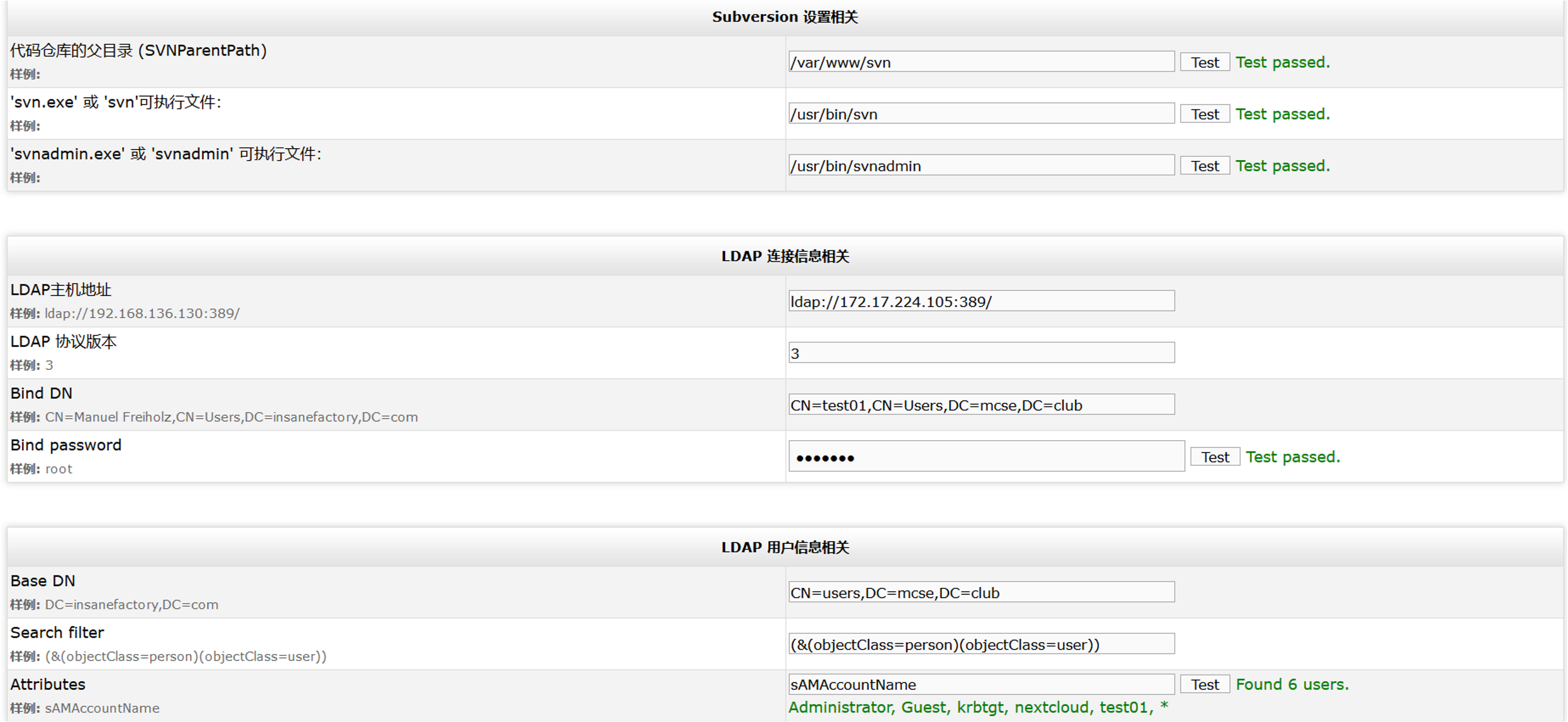1568x722 pixels.
Task: Click the LDAP user info section header
Action: pos(785,547)
